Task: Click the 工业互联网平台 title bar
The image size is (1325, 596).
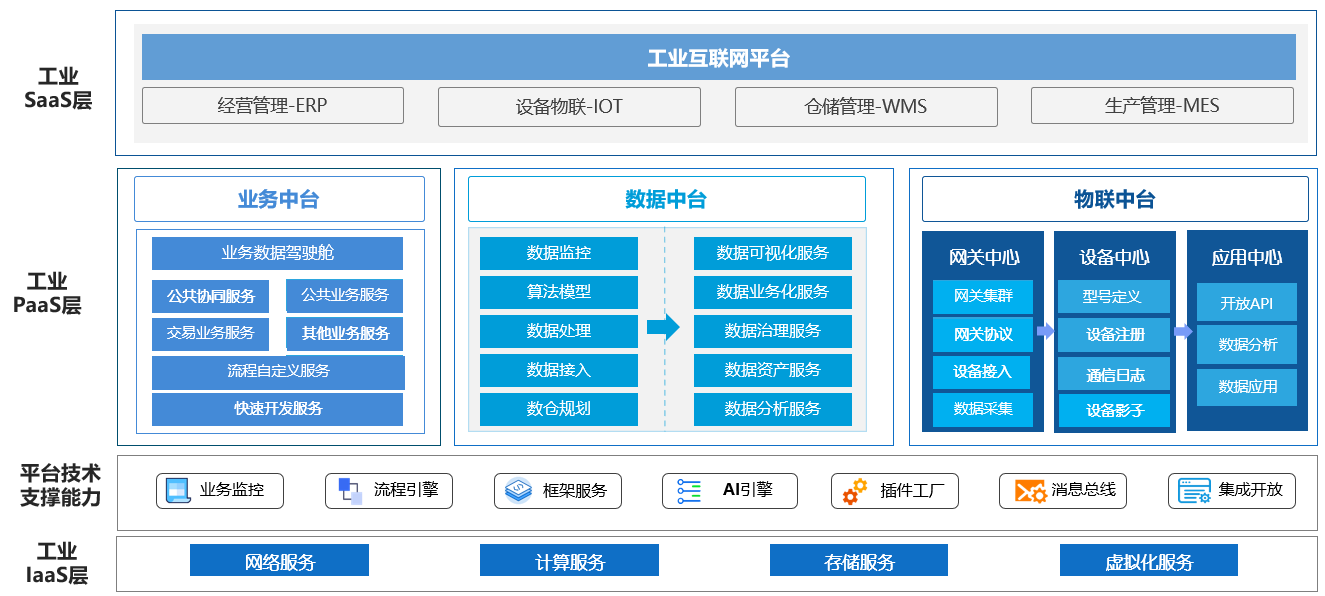Action: (718, 58)
